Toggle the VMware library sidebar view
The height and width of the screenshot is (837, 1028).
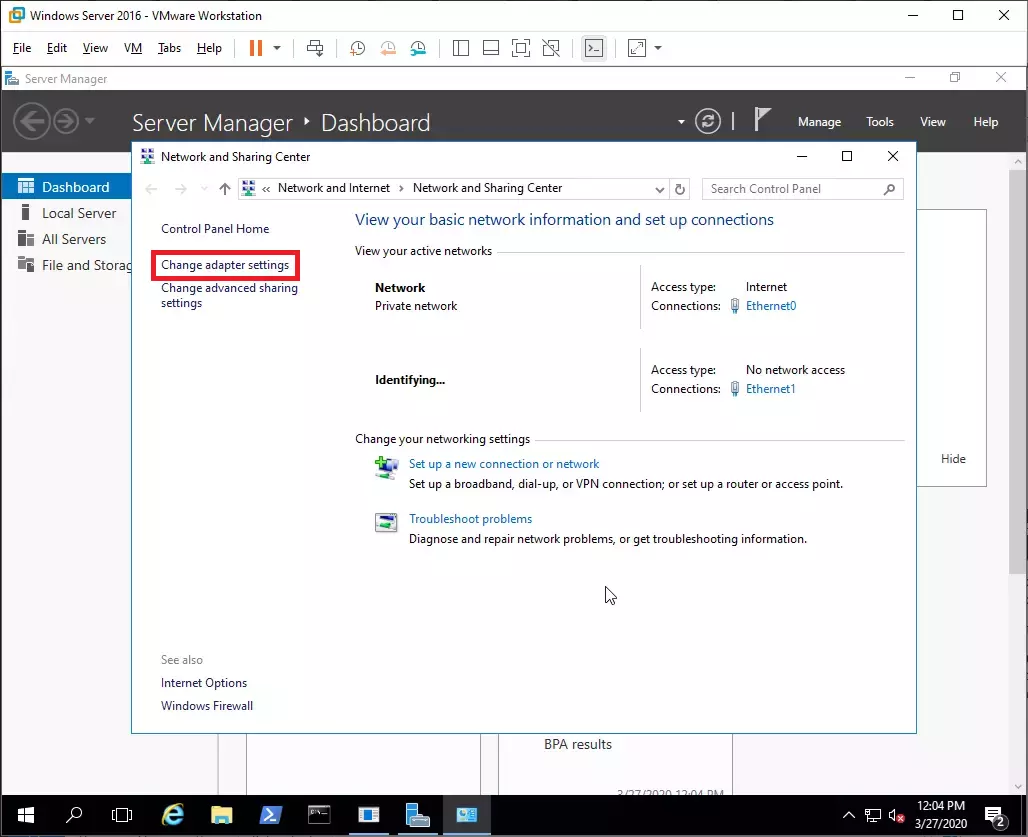[x=461, y=48]
